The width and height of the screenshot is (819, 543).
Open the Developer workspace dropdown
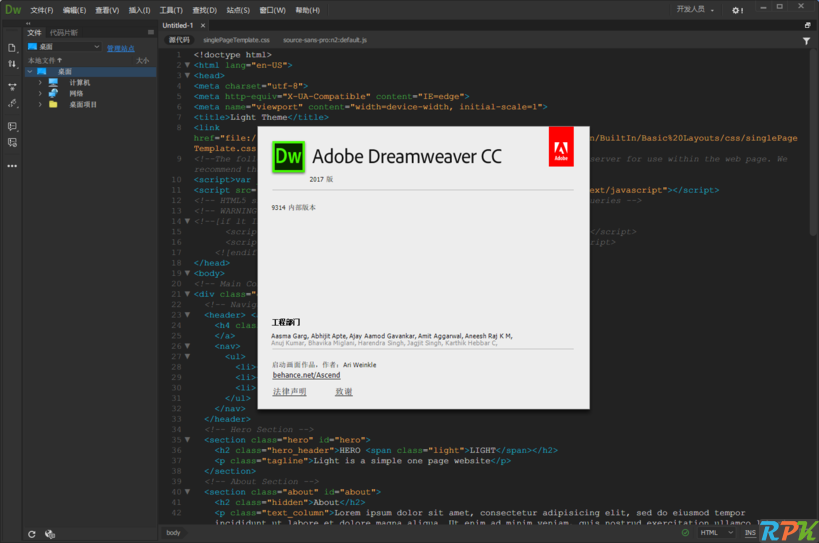[696, 9]
